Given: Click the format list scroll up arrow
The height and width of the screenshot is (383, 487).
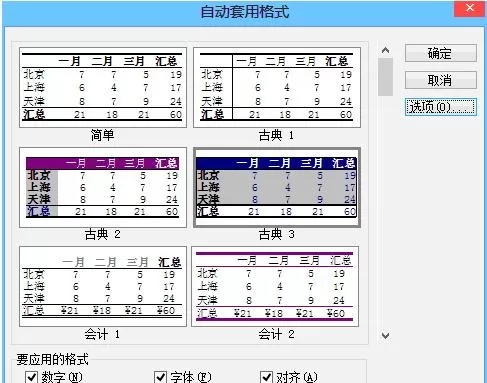Looking at the screenshot, I should [x=385, y=50].
